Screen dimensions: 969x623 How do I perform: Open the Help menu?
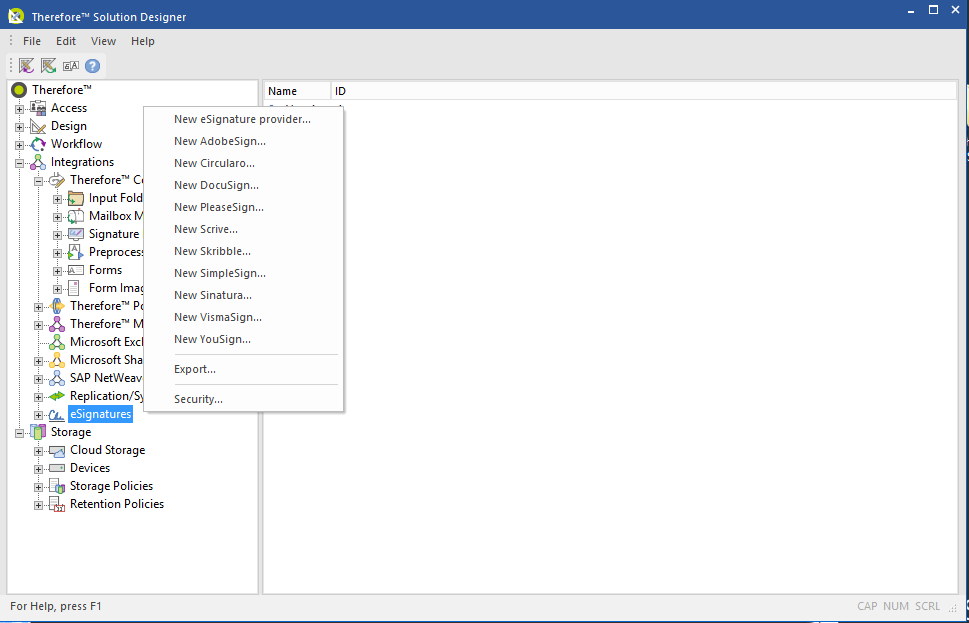pos(143,41)
